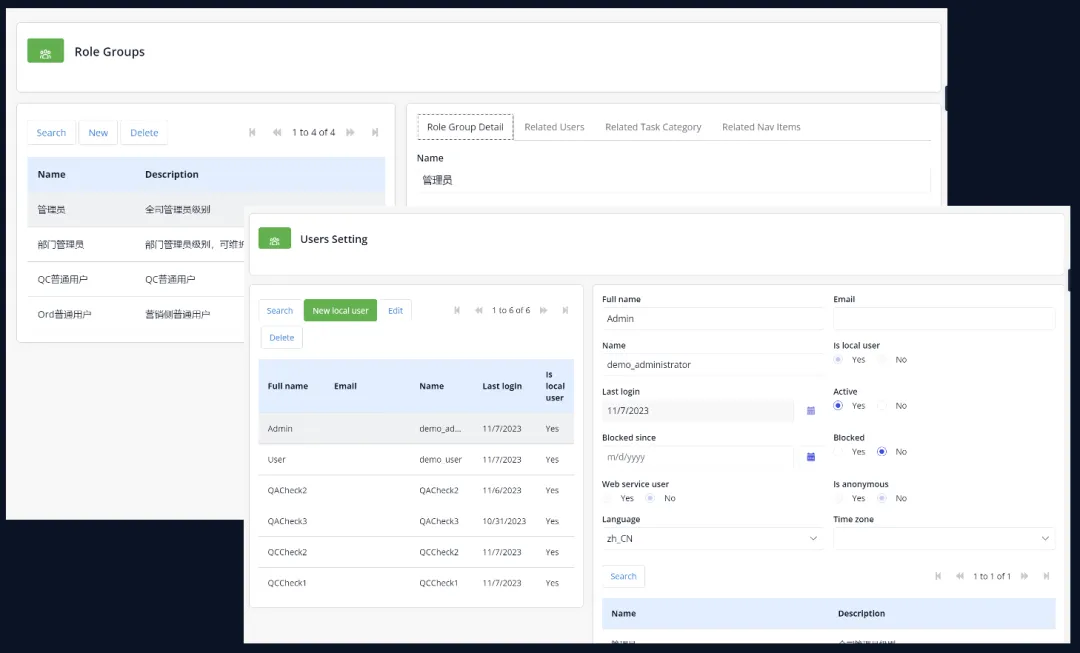Click the green Users Setting header icon
The image size is (1080, 653).
point(274,238)
